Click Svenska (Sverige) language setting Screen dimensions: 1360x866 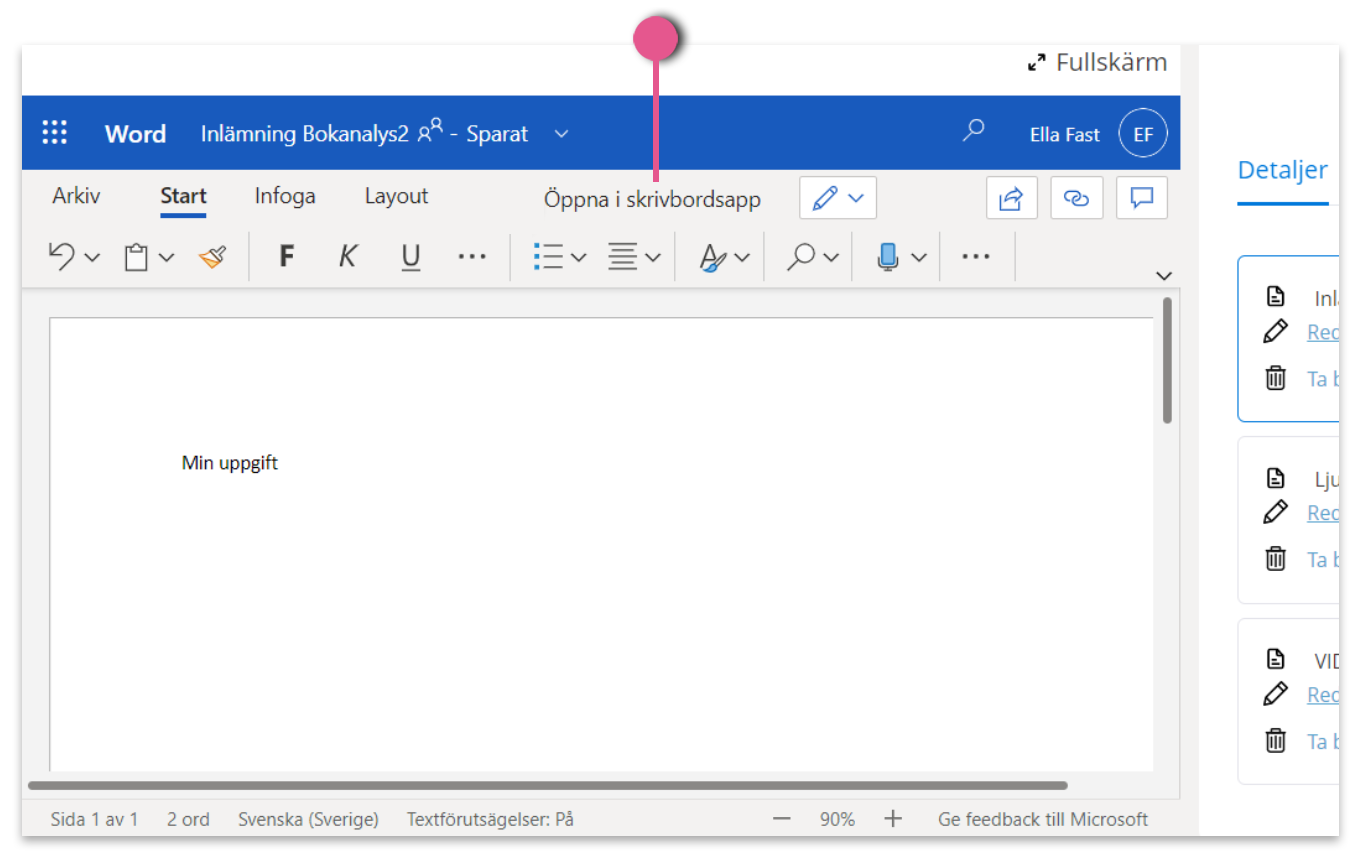tap(308, 819)
